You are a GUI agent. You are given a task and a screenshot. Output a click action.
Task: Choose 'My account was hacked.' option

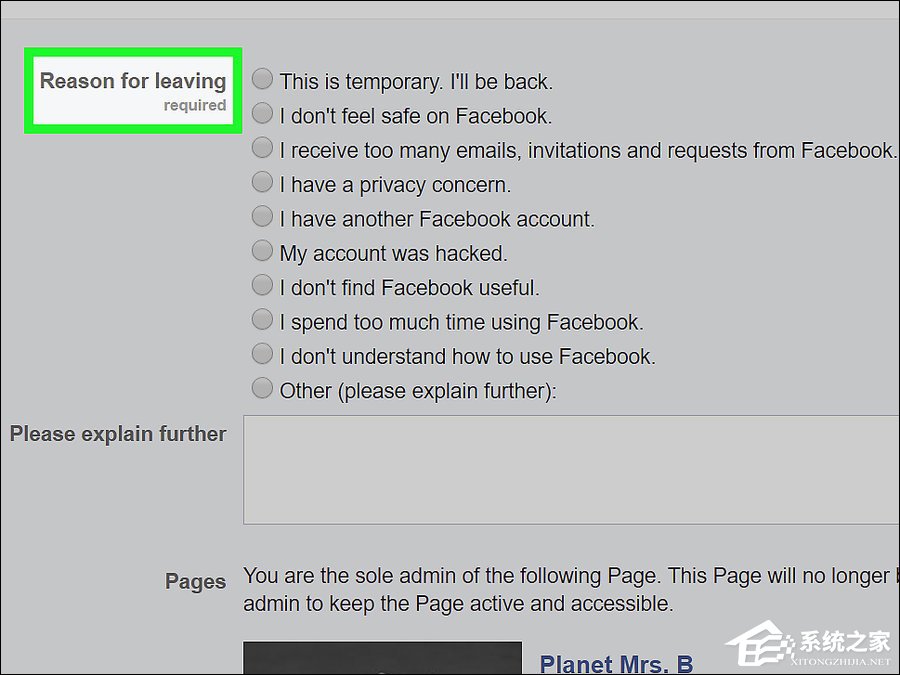(262, 250)
